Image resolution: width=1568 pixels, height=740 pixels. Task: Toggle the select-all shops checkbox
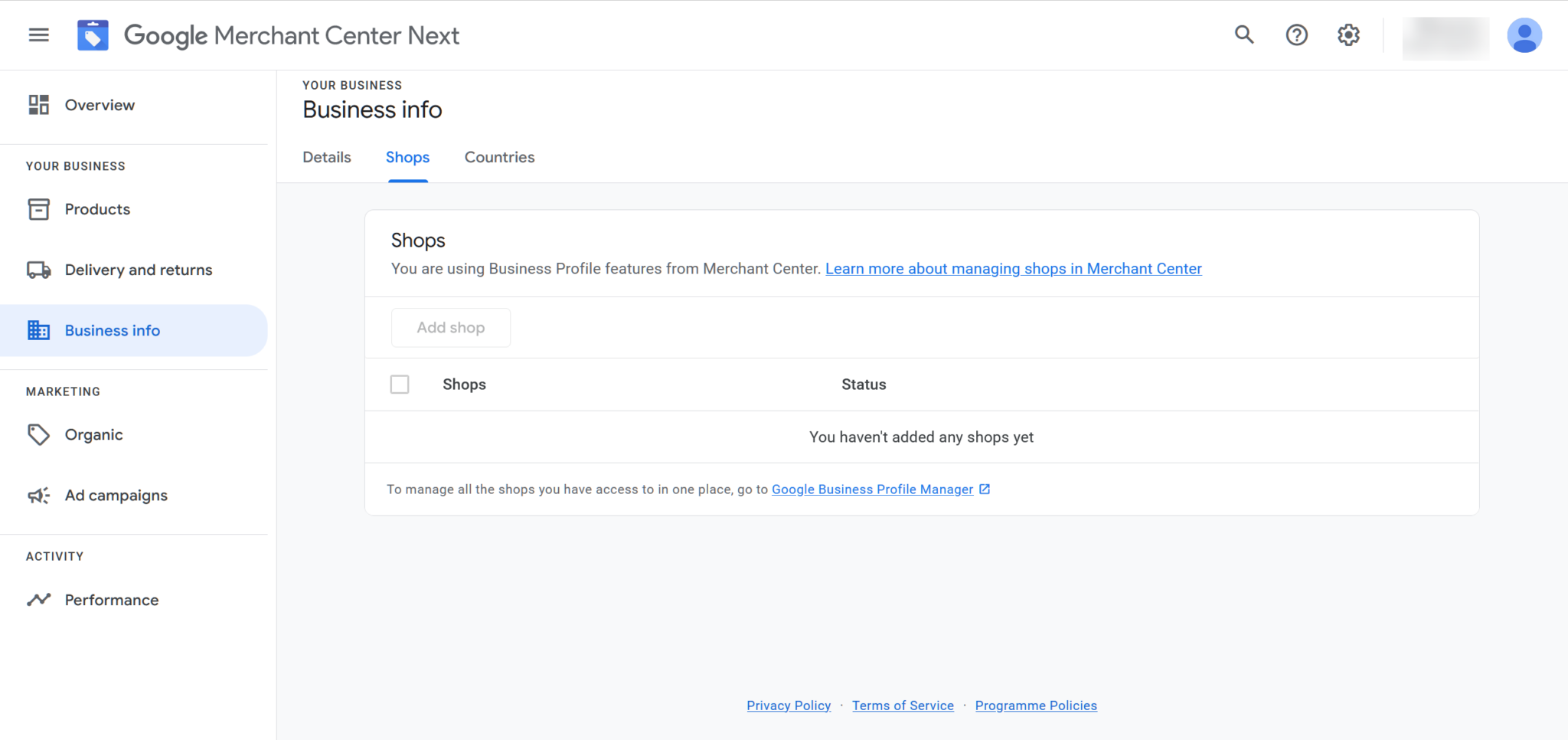399,384
